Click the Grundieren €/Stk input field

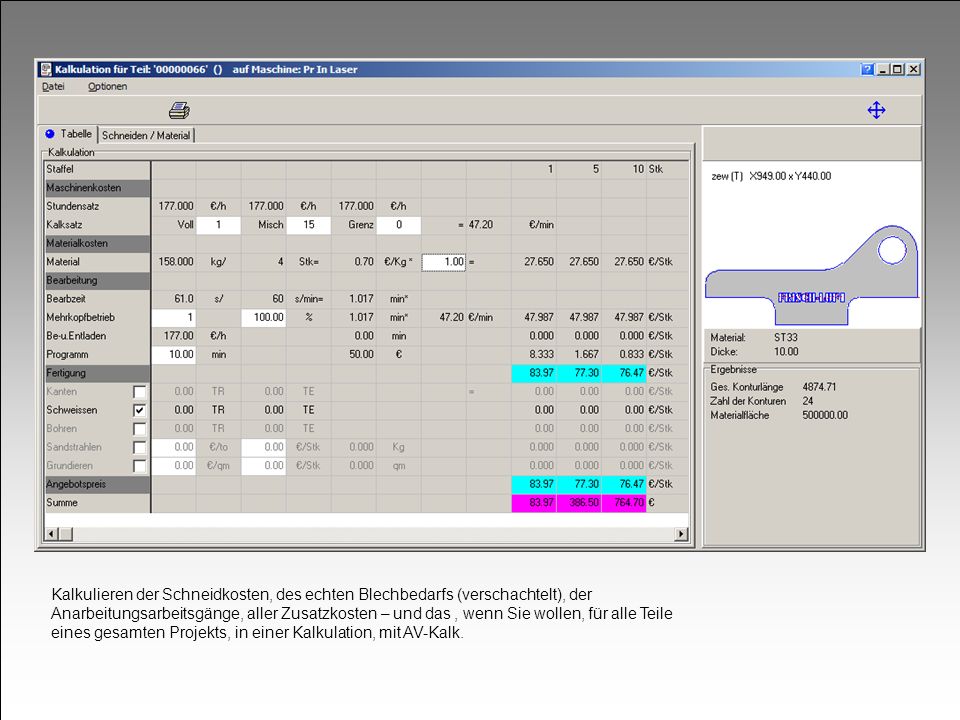tap(263, 465)
